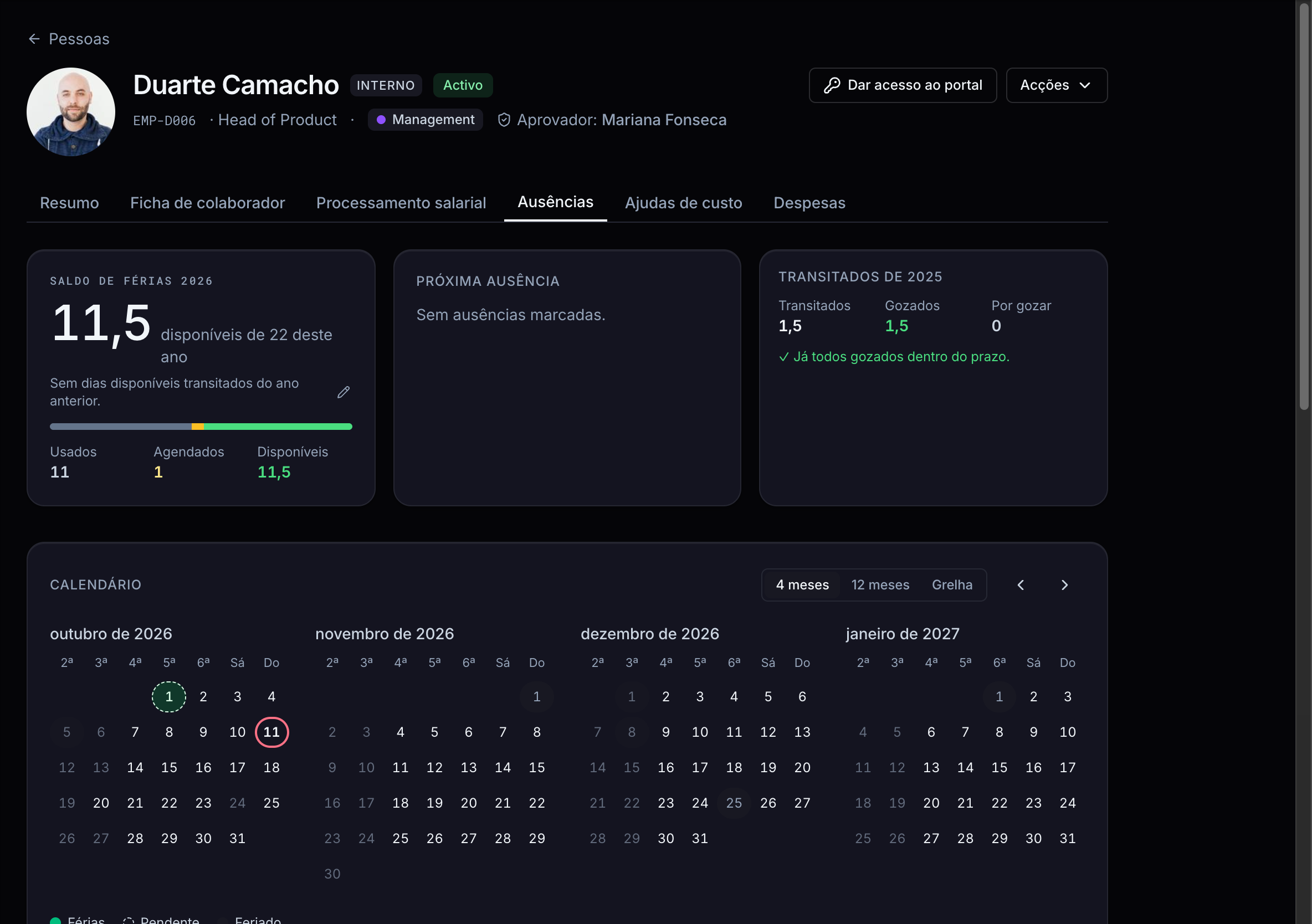The height and width of the screenshot is (924, 1312).
Task: Click the novembro de 2026 month title
Action: pos(385,634)
